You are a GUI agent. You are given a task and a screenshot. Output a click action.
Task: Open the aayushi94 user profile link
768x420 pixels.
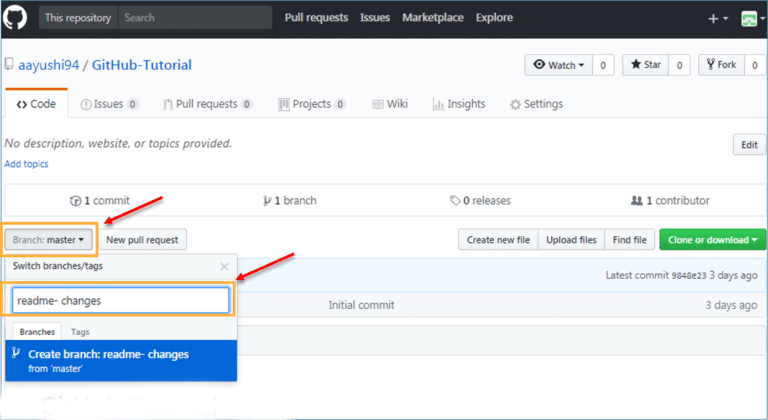48,65
